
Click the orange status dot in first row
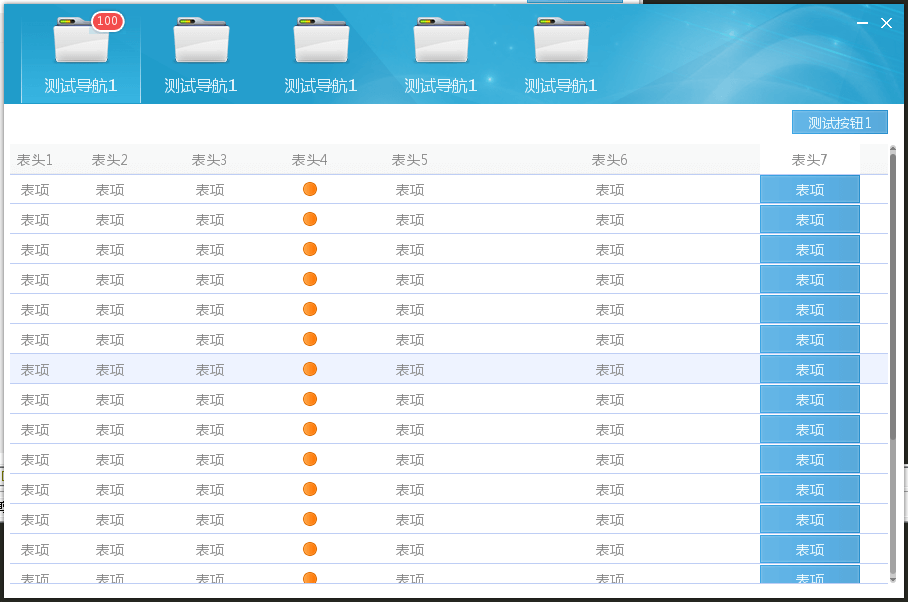pos(309,188)
